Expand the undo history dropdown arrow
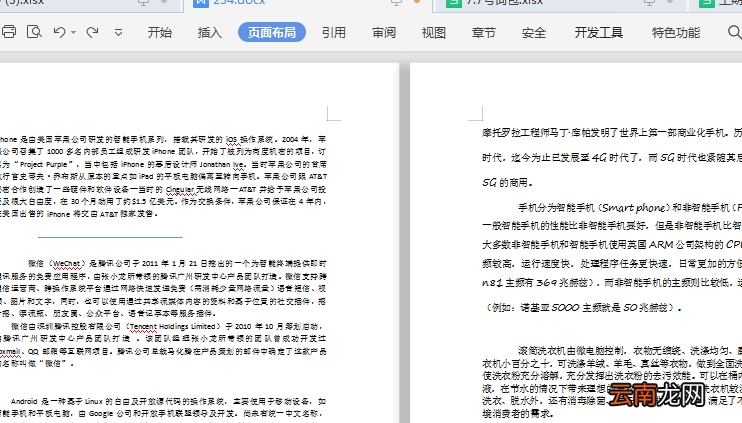The image size is (742, 423). click(73, 33)
